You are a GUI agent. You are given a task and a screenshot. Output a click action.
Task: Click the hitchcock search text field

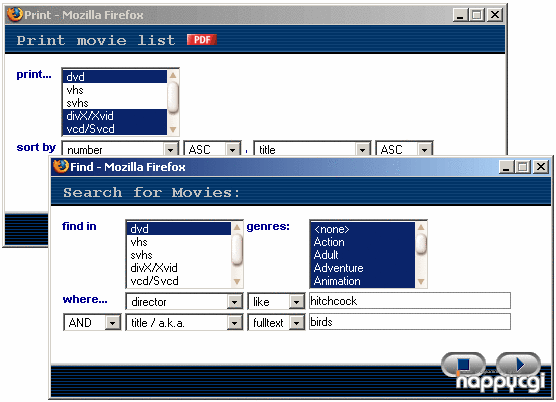tap(410, 301)
